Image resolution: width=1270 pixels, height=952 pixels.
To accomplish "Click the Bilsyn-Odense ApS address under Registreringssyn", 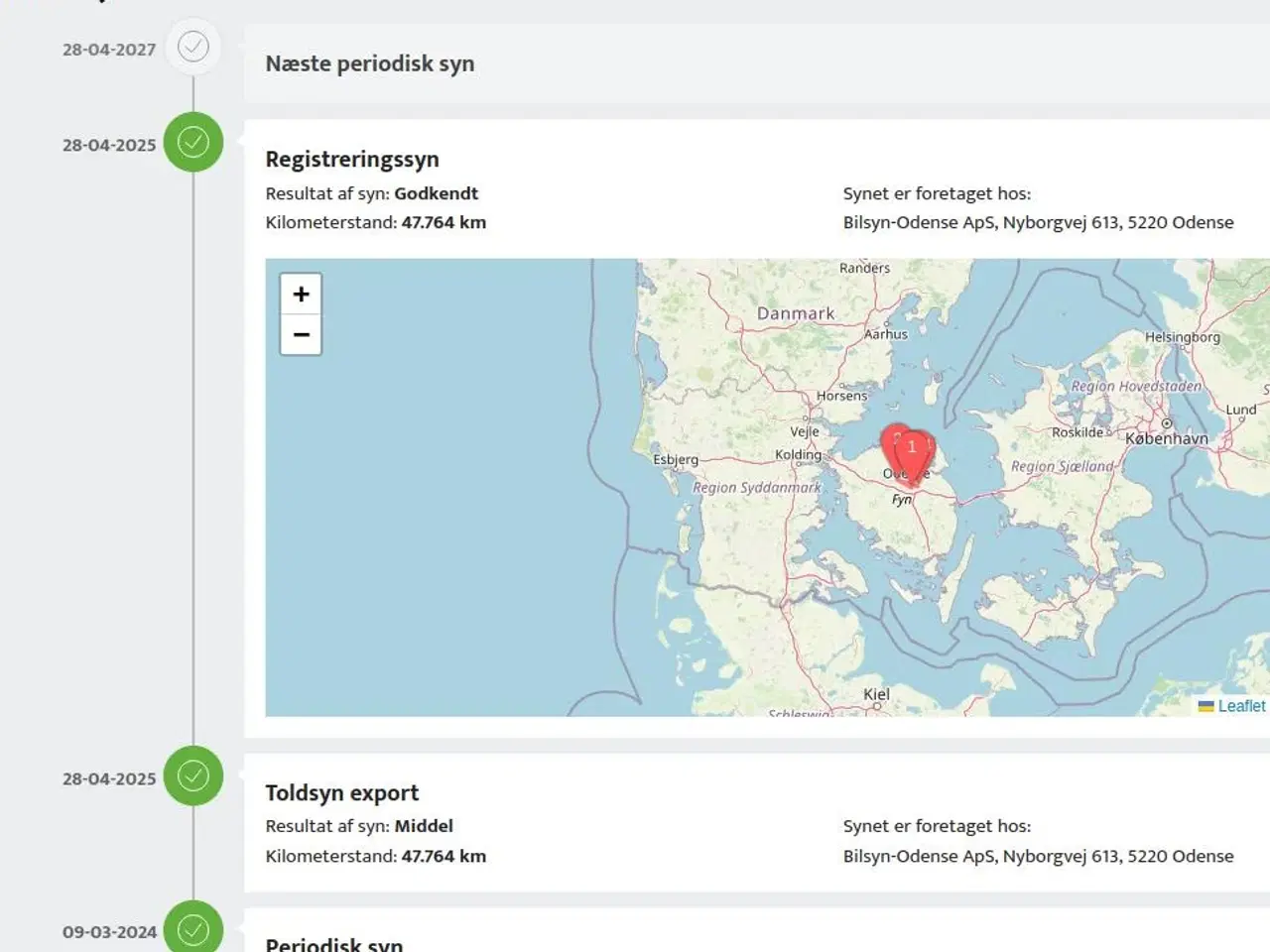I will (1039, 222).
